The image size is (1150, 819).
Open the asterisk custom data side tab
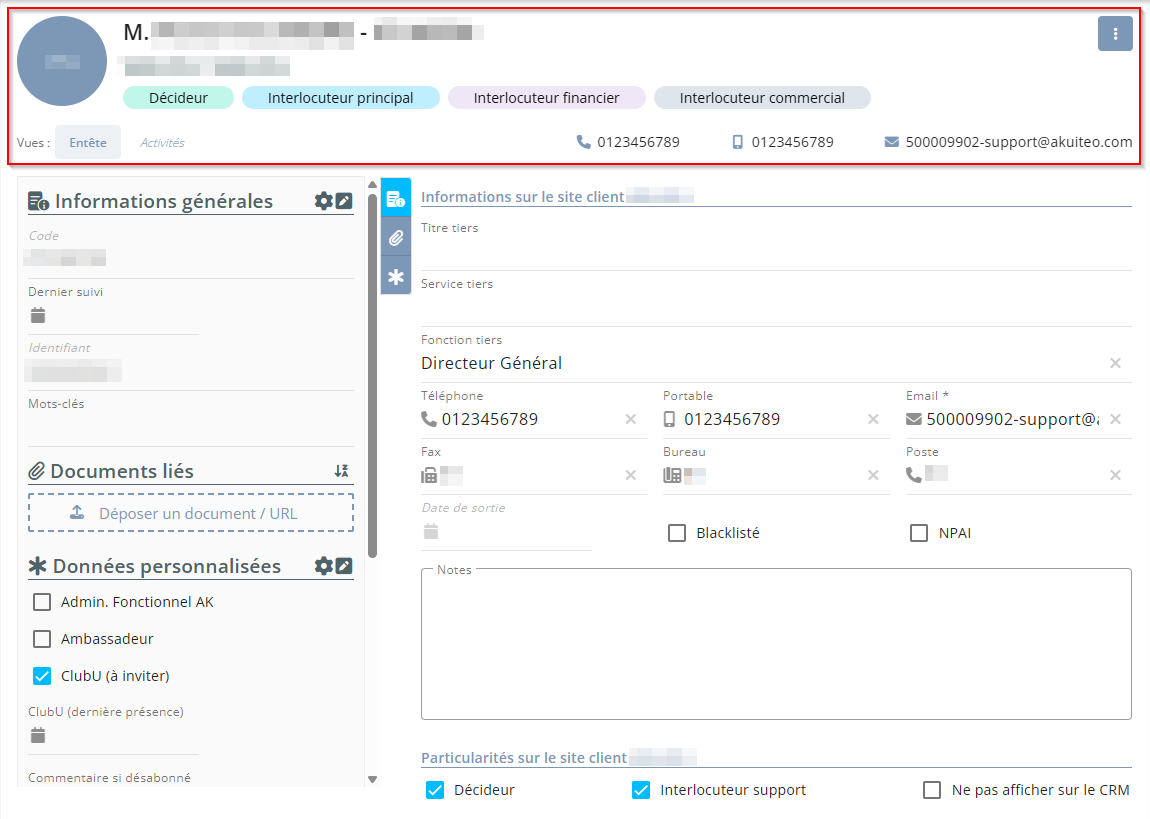point(396,276)
